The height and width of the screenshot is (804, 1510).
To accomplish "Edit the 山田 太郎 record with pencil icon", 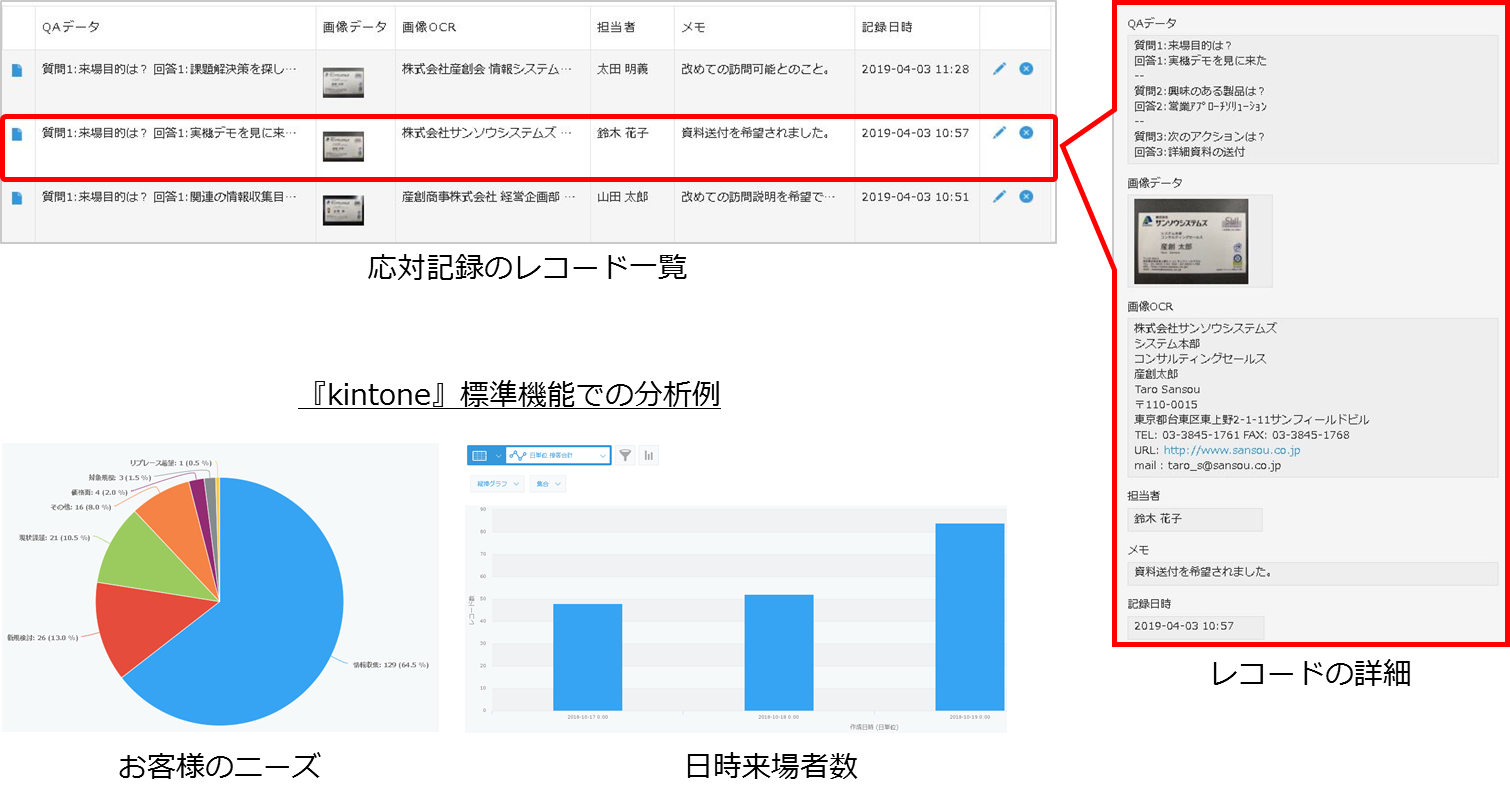I will click(999, 197).
